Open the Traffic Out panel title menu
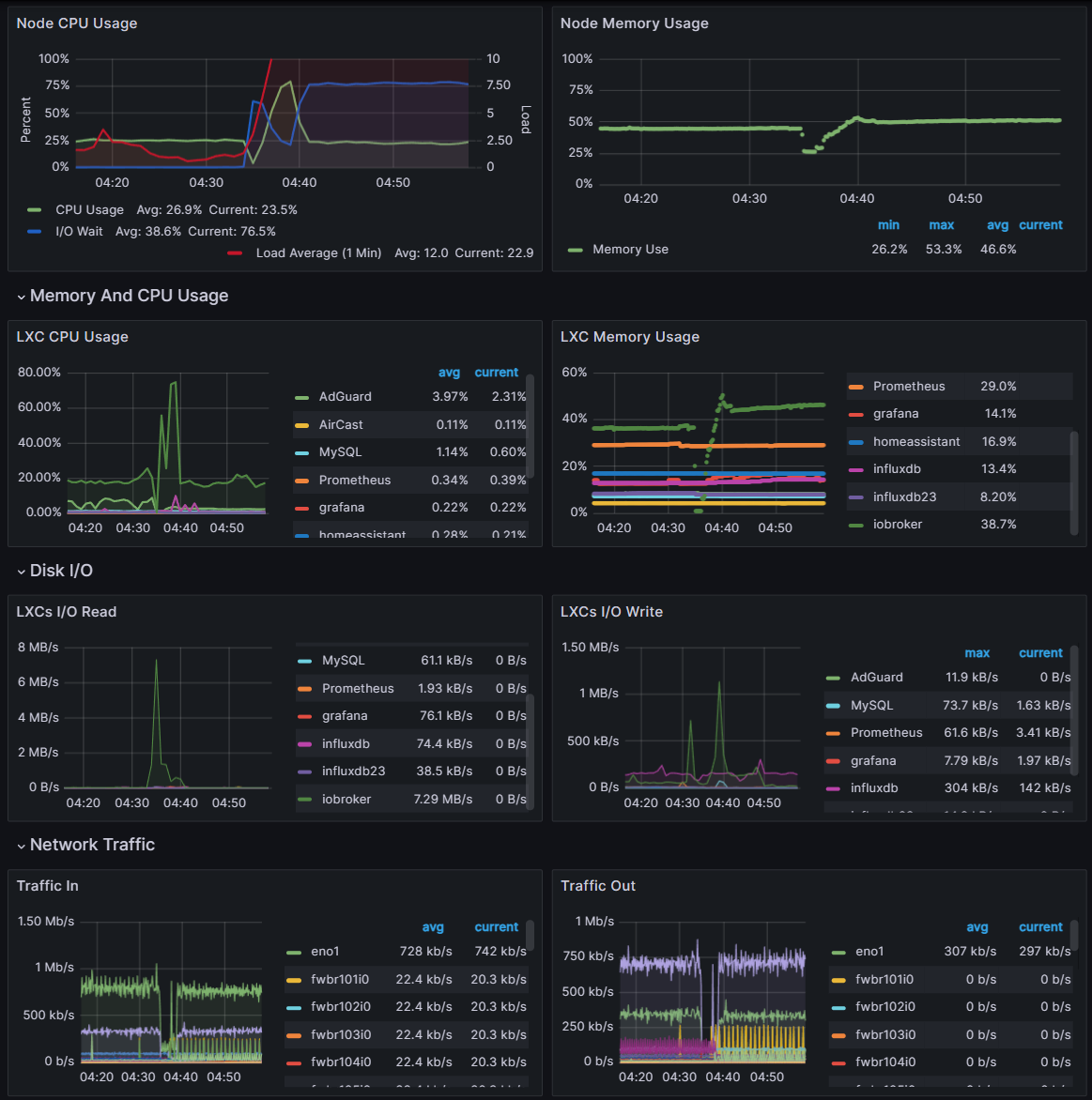 click(x=598, y=886)
